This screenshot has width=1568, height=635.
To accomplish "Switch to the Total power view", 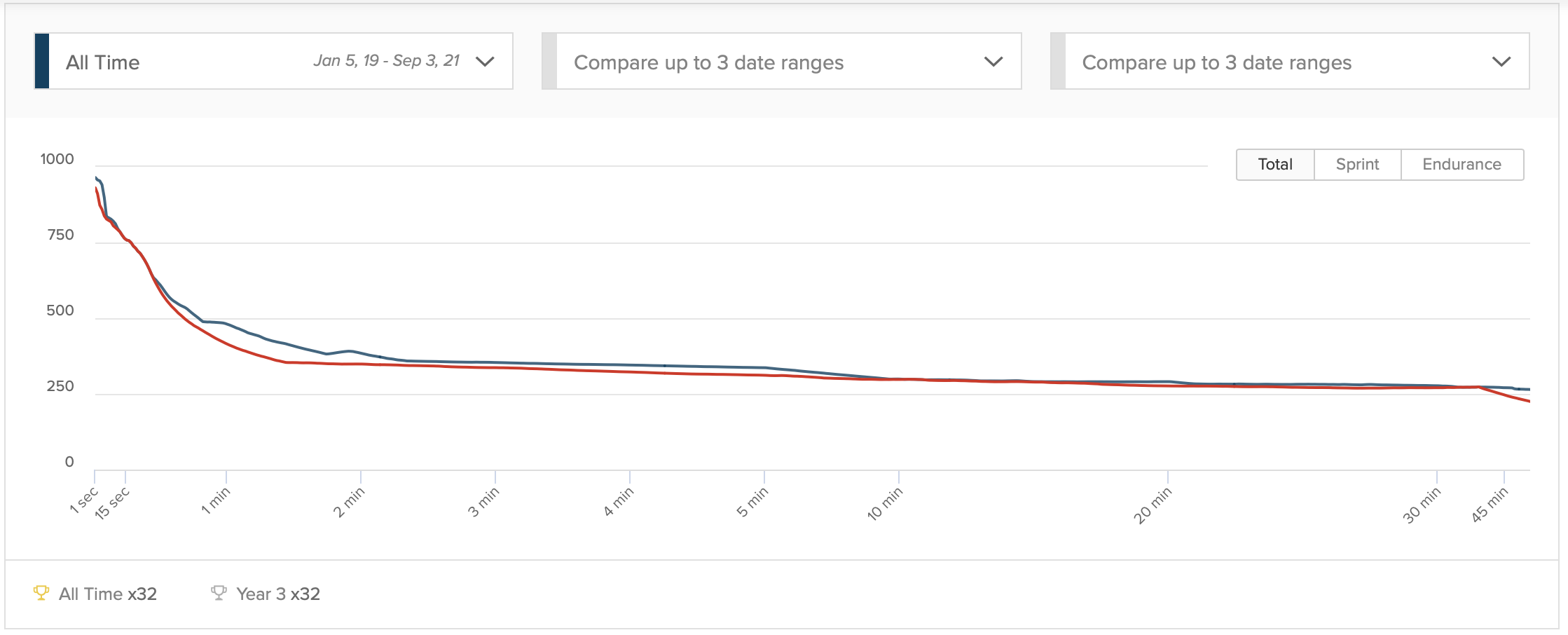I will point(1275,165).
